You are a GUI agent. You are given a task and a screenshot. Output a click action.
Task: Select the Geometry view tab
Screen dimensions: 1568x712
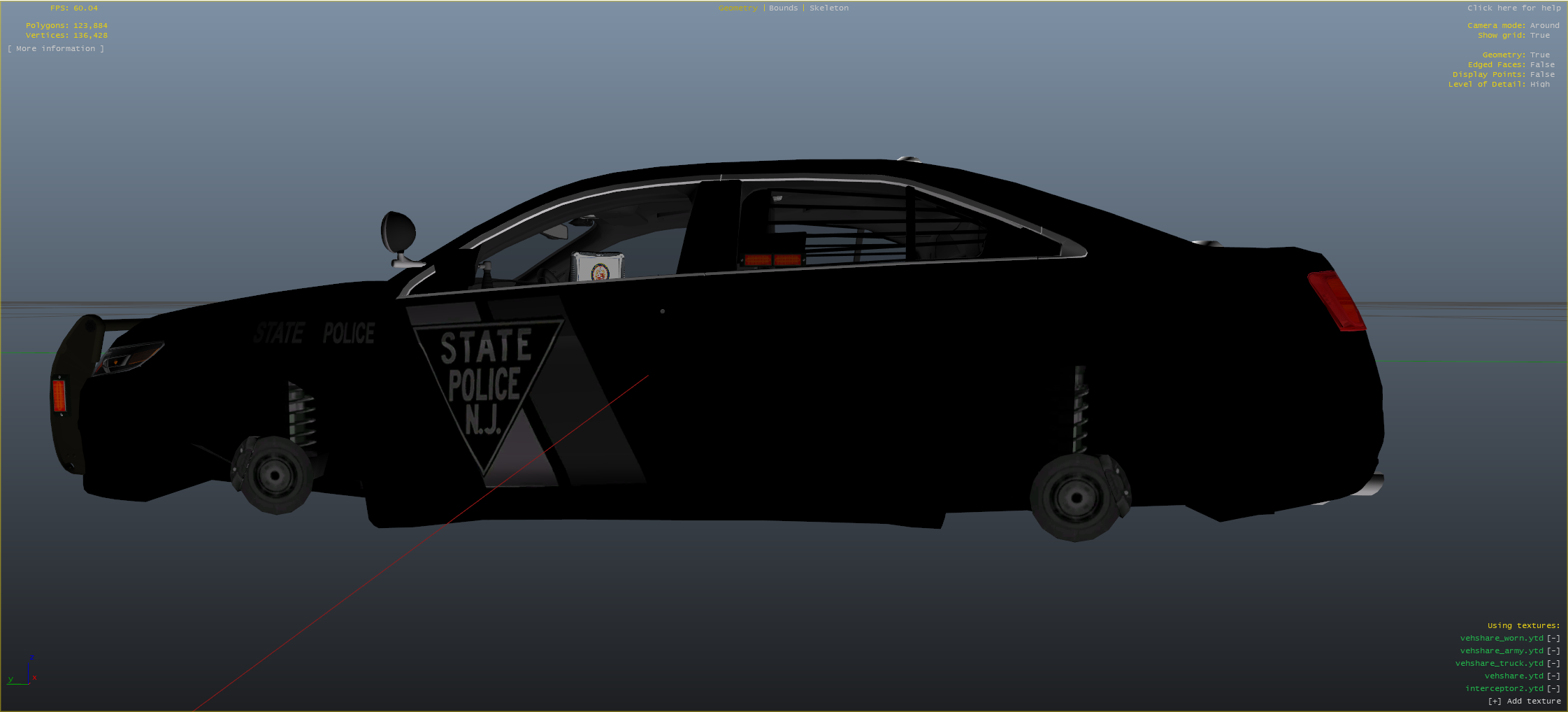(738, 8)
